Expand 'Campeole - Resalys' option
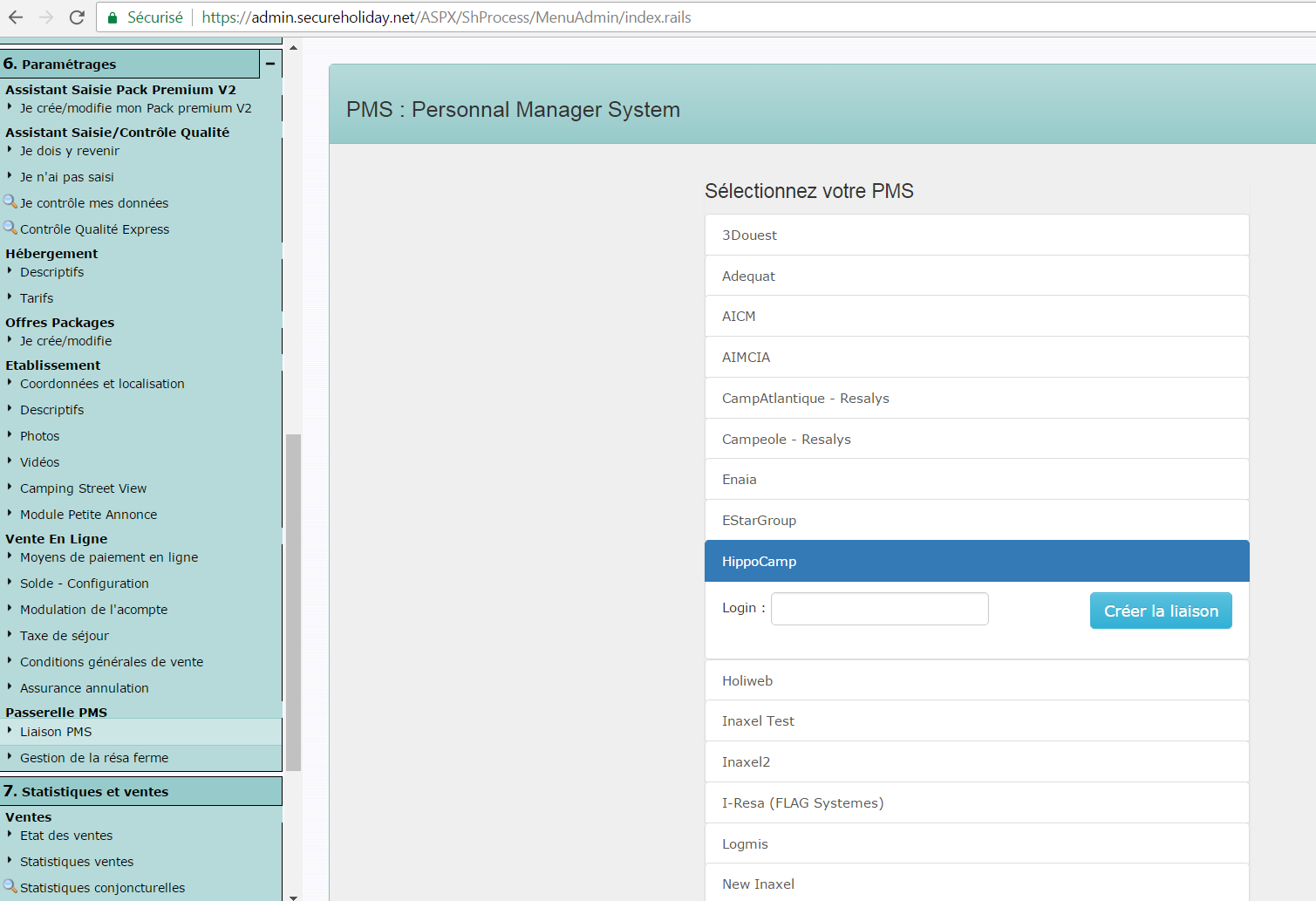The width and height of the screenshot is (1316, 901). [x=977, y=439]
